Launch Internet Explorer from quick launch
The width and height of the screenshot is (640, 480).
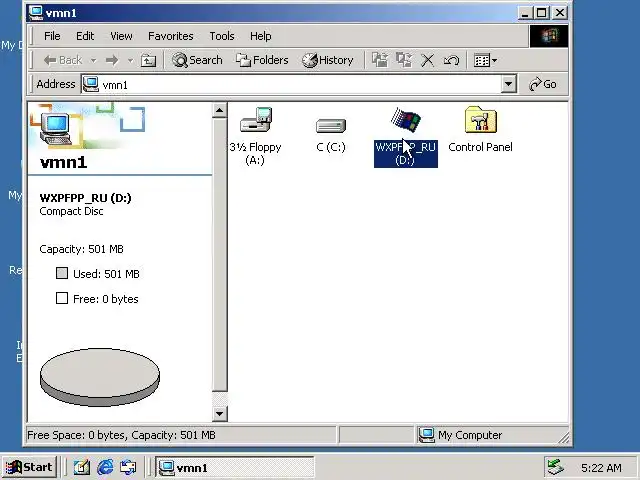point(105,467)
